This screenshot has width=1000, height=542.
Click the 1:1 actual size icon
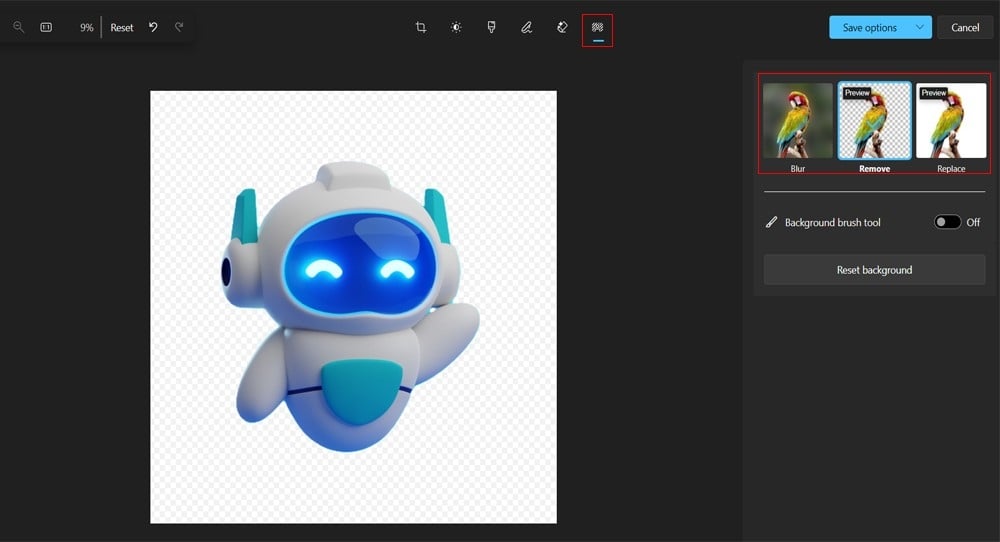tap(46, 28)
